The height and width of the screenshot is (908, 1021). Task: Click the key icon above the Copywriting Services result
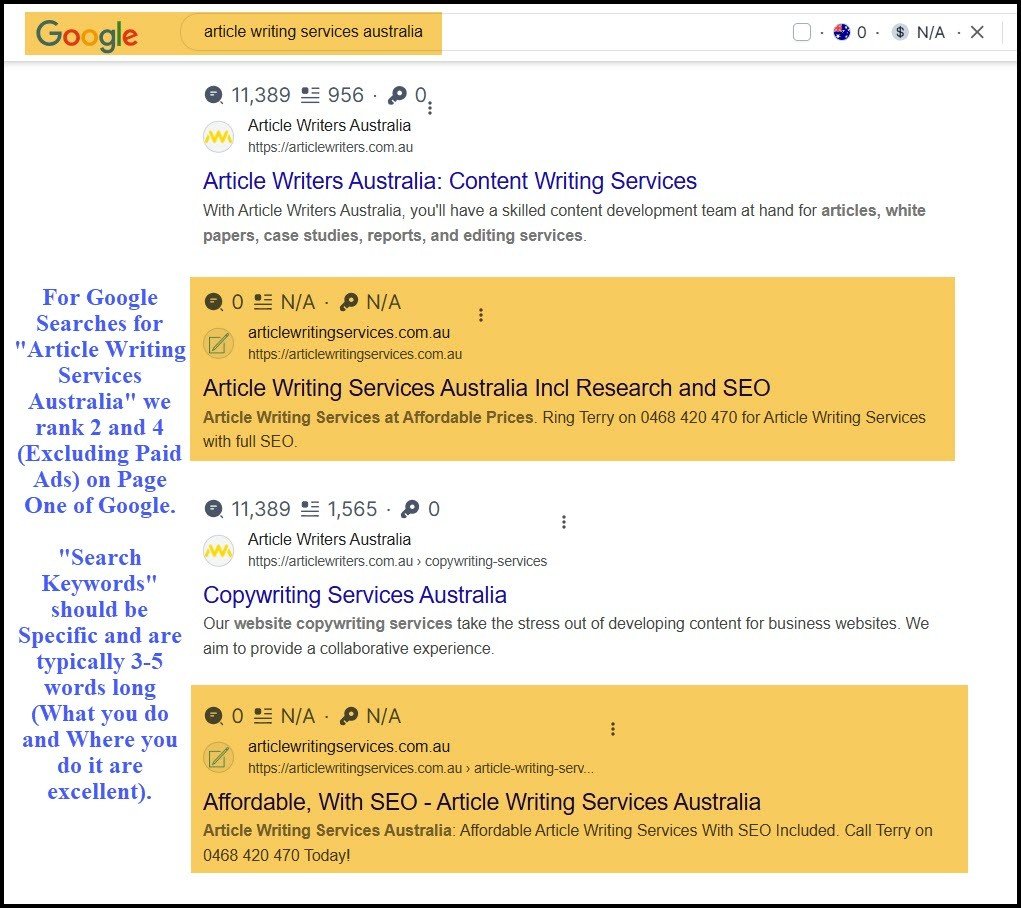pyautogui.click(x=410, y=509)
